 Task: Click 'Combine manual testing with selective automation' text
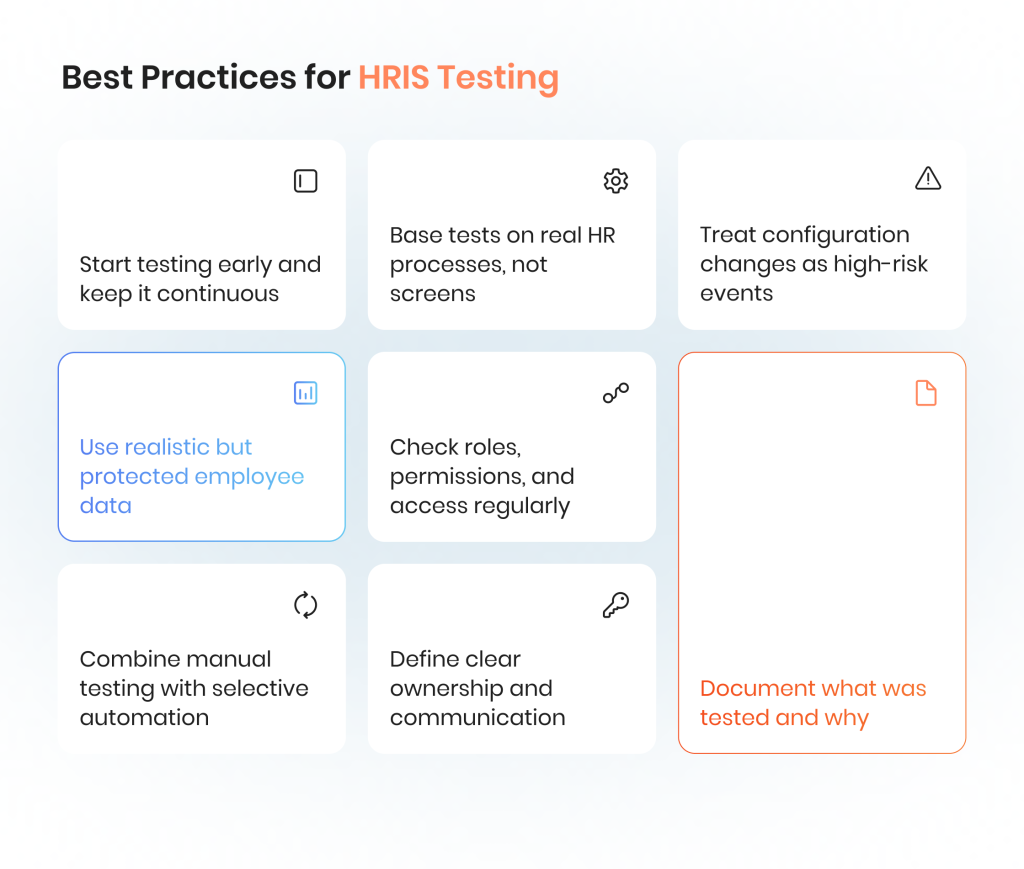[x=194, y=688]
